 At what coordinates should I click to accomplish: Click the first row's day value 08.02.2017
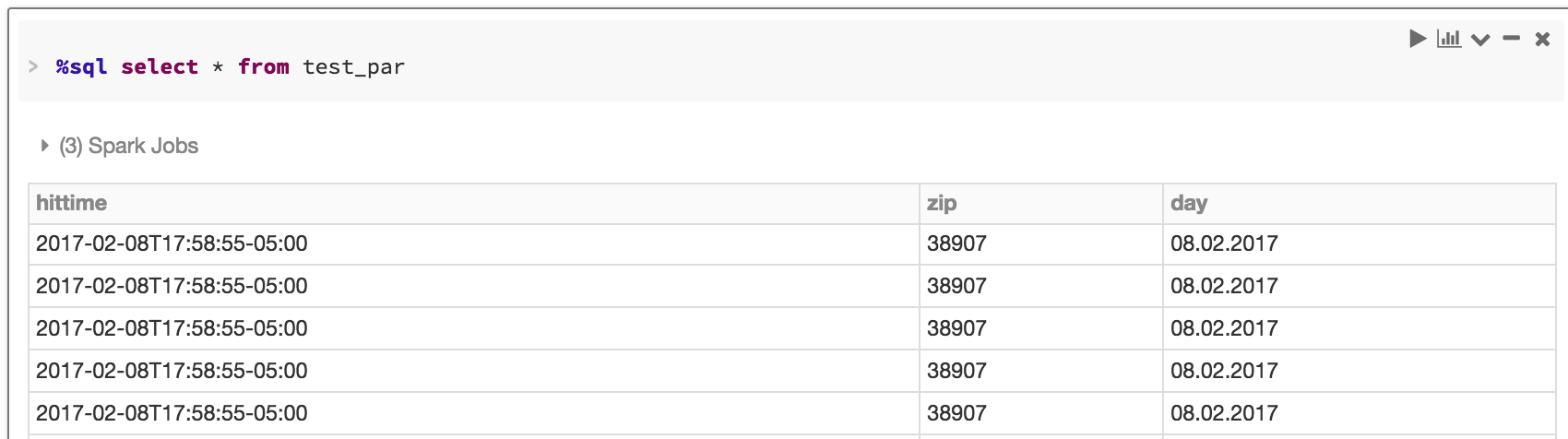[x=1224, y=243]
